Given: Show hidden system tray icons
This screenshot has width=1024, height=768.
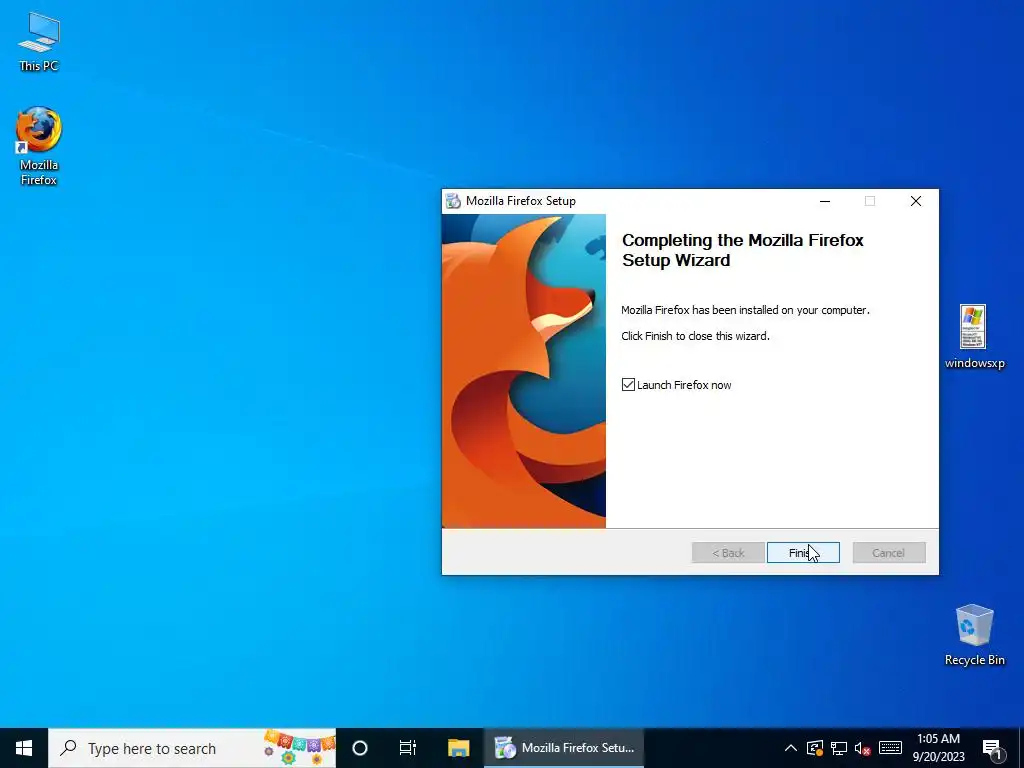Looking at the screenshot, I should click(x=790, y=748).
